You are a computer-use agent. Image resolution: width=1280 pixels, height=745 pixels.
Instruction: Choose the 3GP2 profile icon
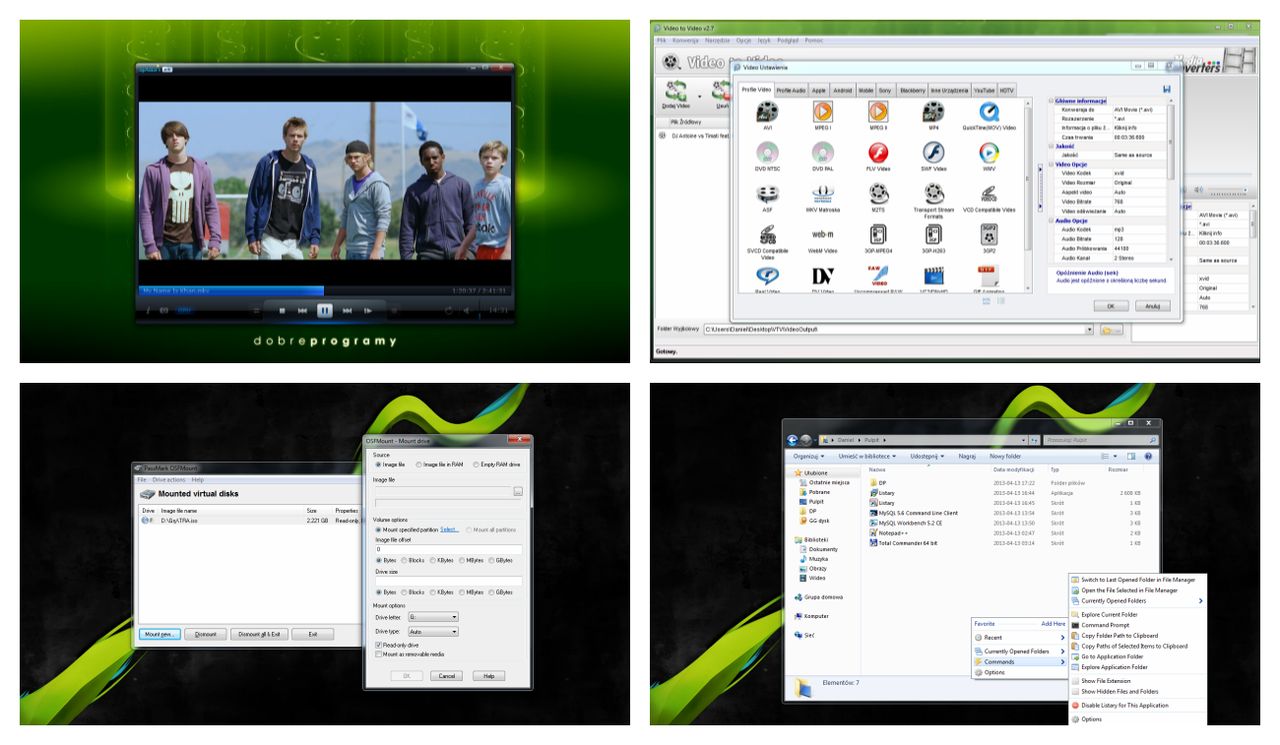click(x=989, y=234)
